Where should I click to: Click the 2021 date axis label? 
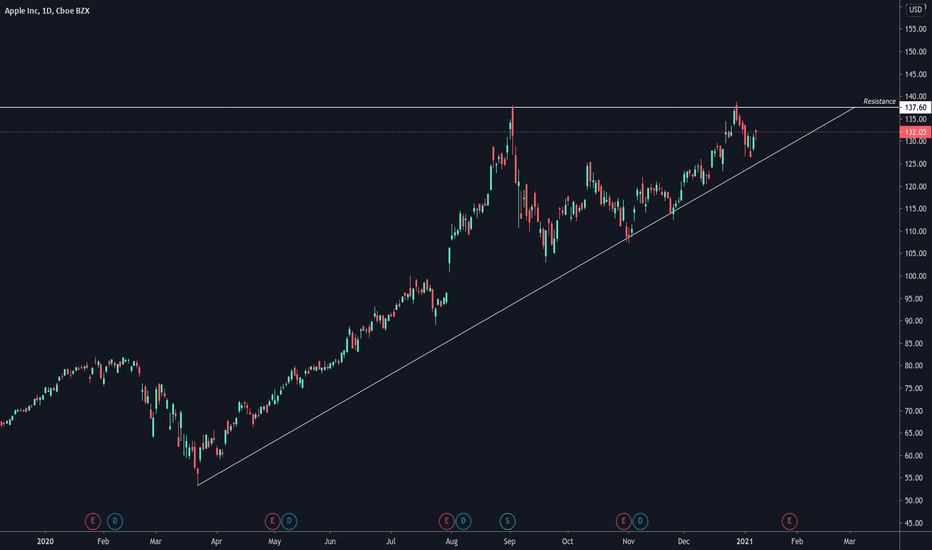[745, 541]
